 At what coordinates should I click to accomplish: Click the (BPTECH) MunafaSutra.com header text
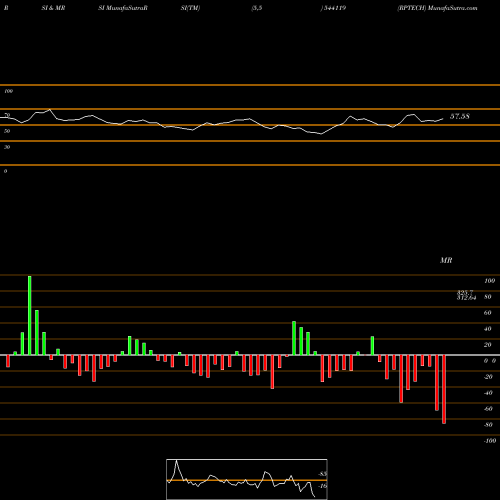(437, 8)
